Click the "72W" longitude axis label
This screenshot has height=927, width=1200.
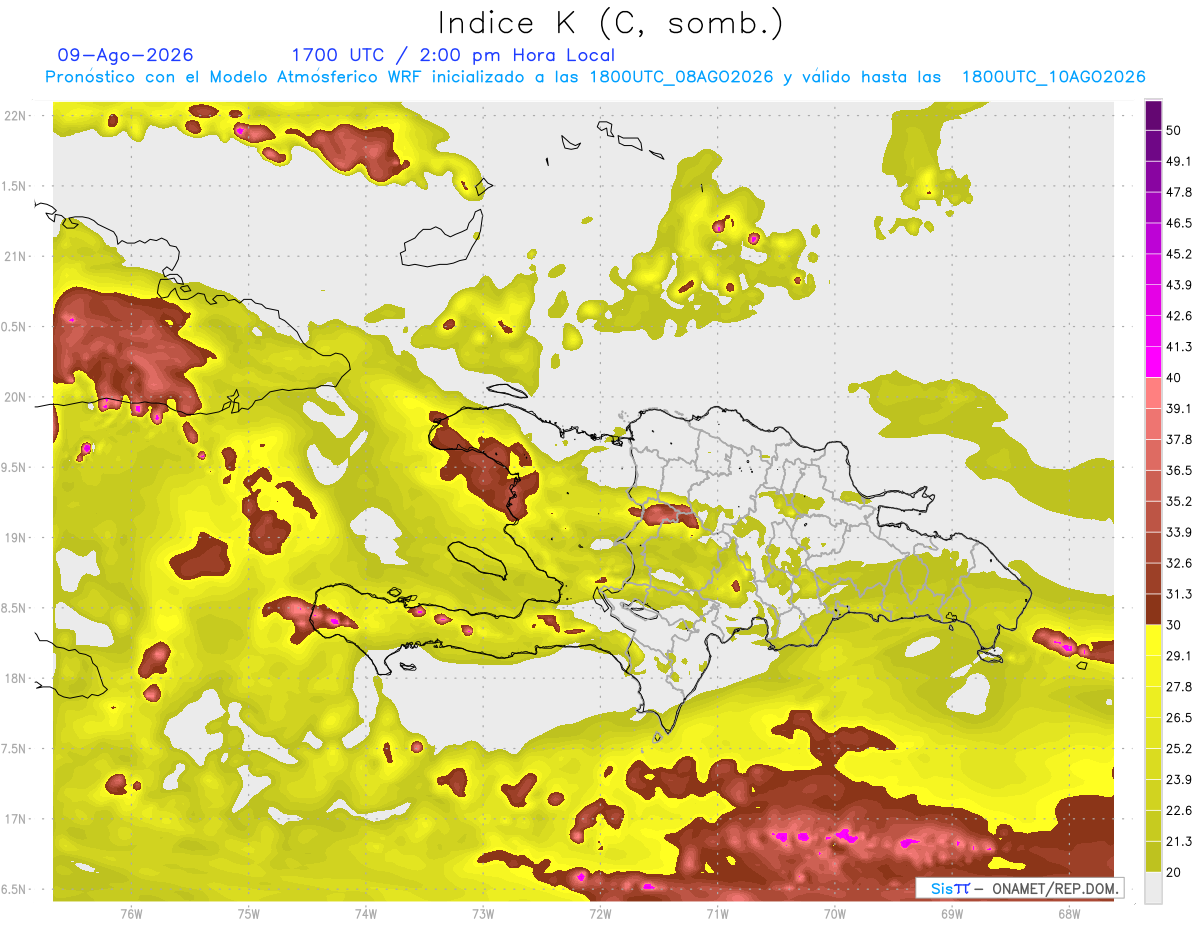point(600,913)
